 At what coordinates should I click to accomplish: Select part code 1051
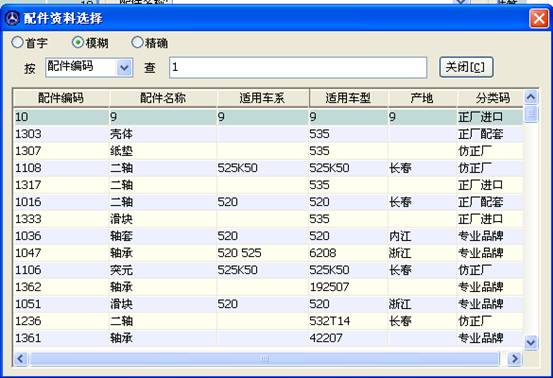pyautogui.click(x=28, y=304)
